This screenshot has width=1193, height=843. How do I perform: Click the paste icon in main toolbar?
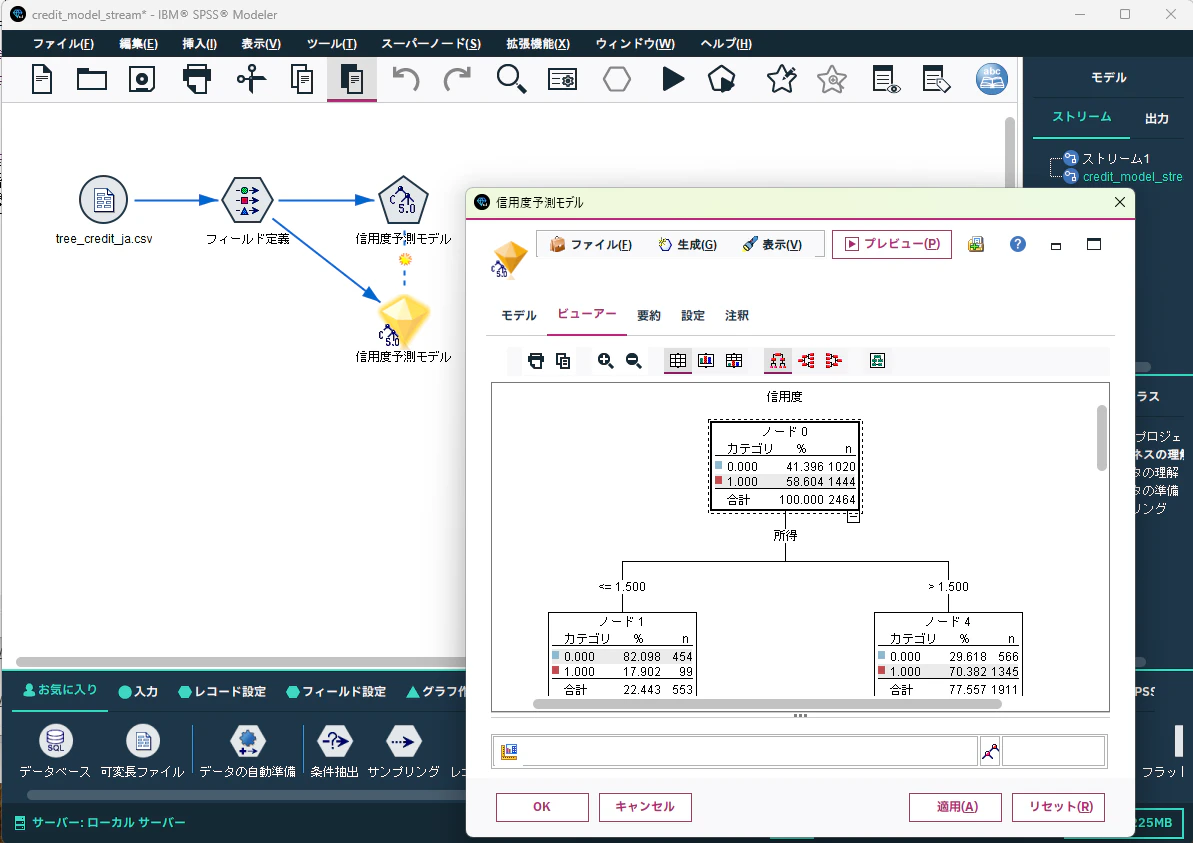[x=352, y=79]
